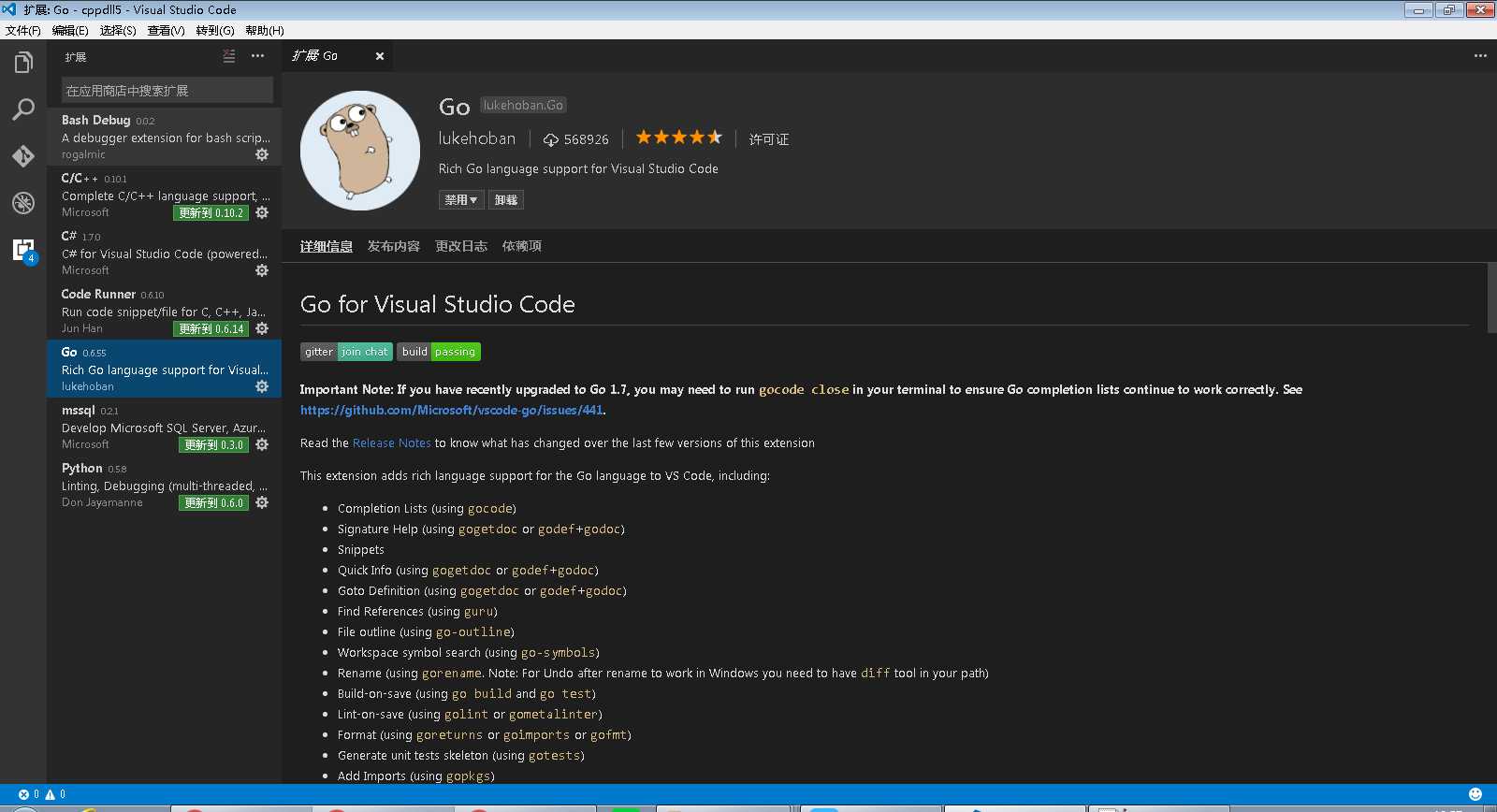Select the C/C++ extension entry
This screenshot has width=1497, height=812.
point(165,195)
